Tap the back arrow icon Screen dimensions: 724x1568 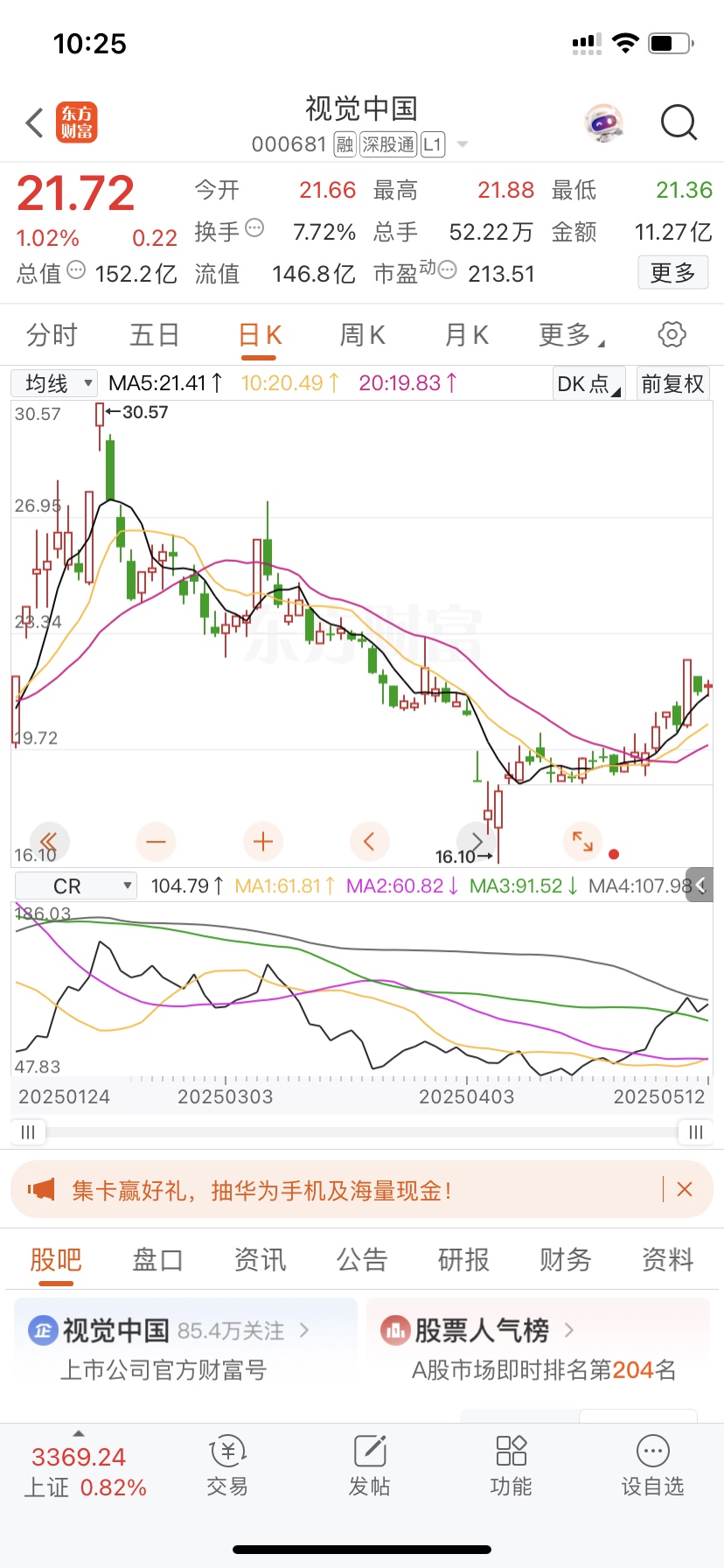[x=35, y=123]
